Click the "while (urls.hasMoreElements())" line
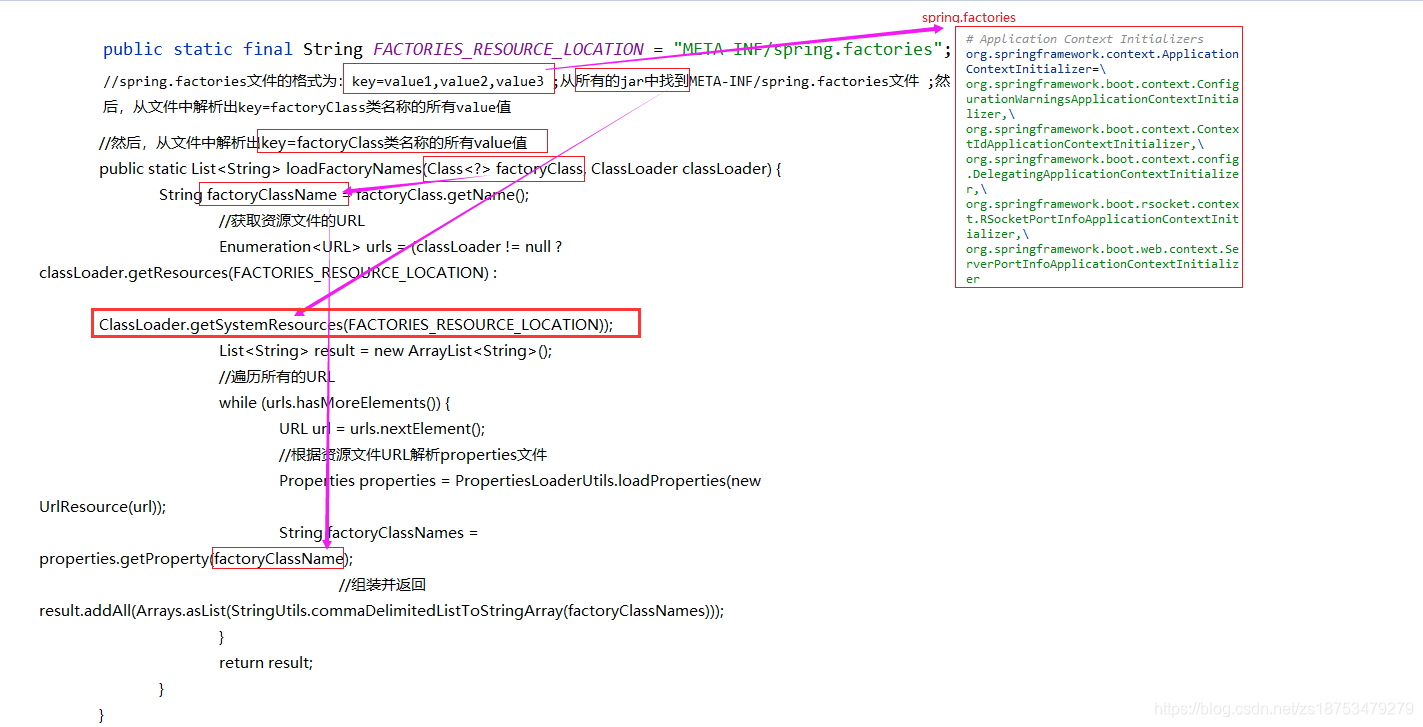 click(335, 402)
